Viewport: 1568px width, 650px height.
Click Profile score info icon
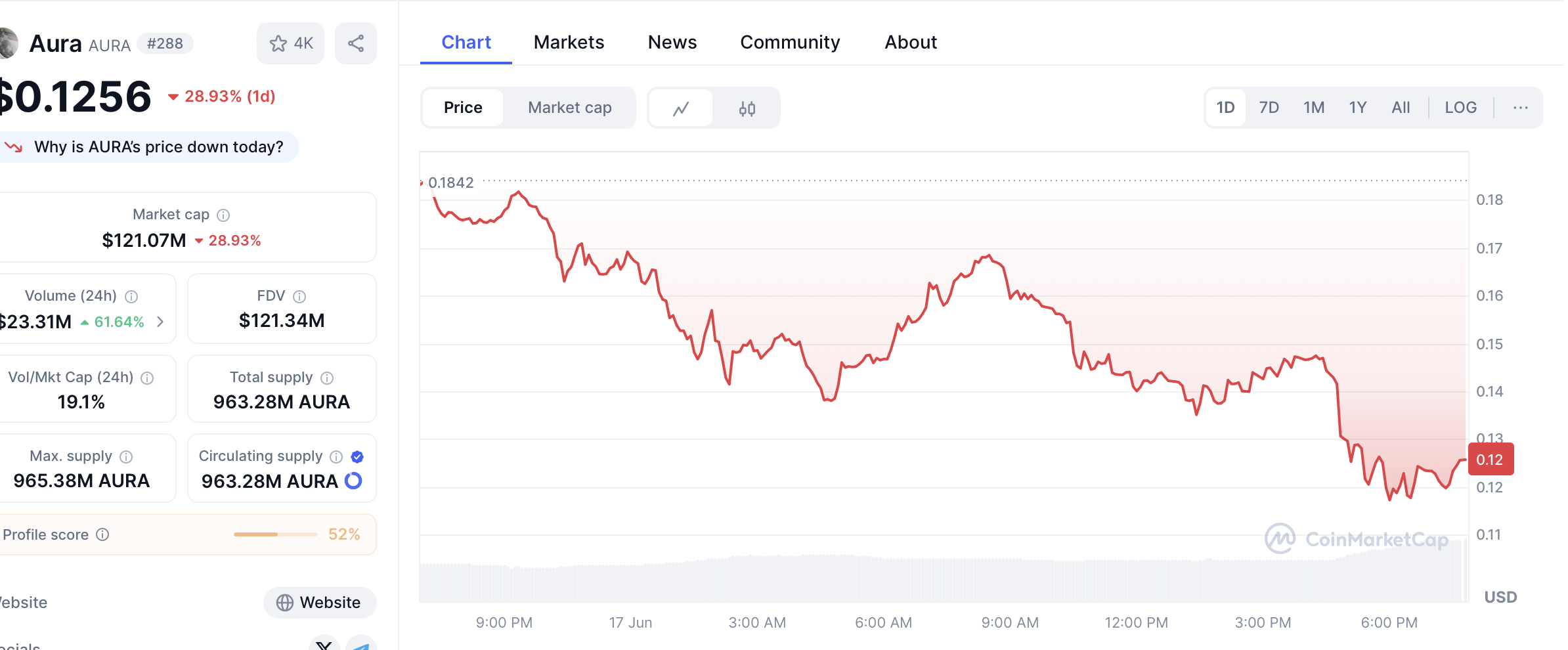coord(102,535)
